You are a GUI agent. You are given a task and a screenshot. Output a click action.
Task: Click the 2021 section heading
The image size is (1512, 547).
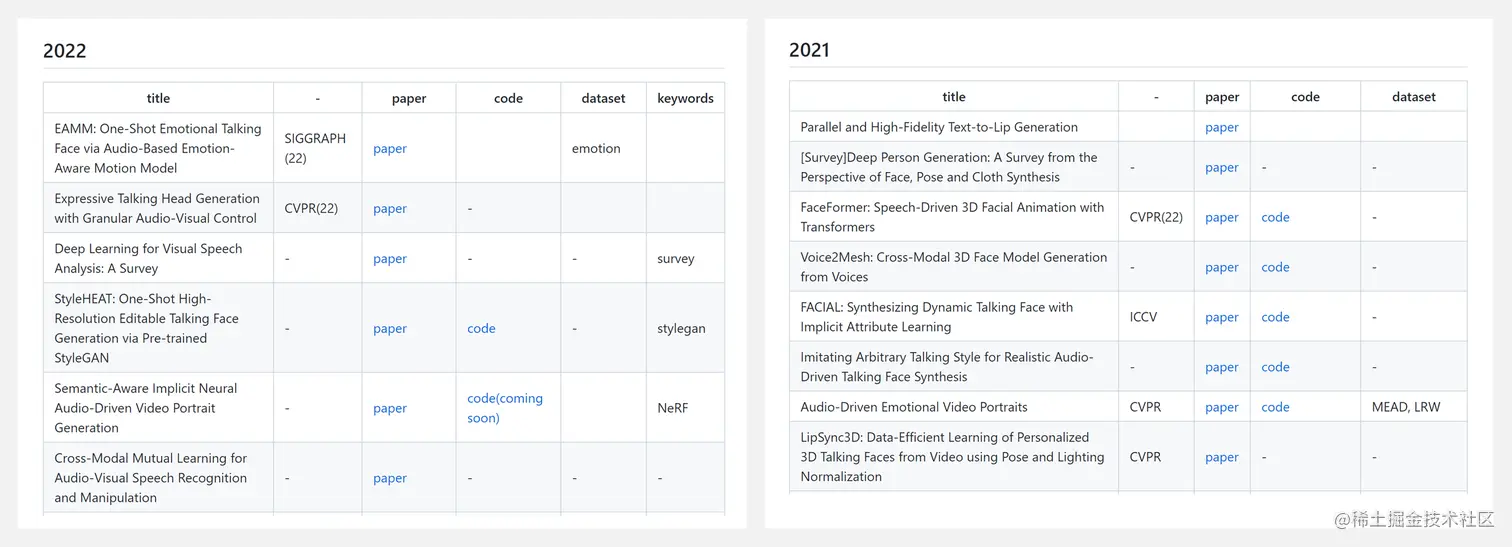pyautogui.click(x=809, y=50)
